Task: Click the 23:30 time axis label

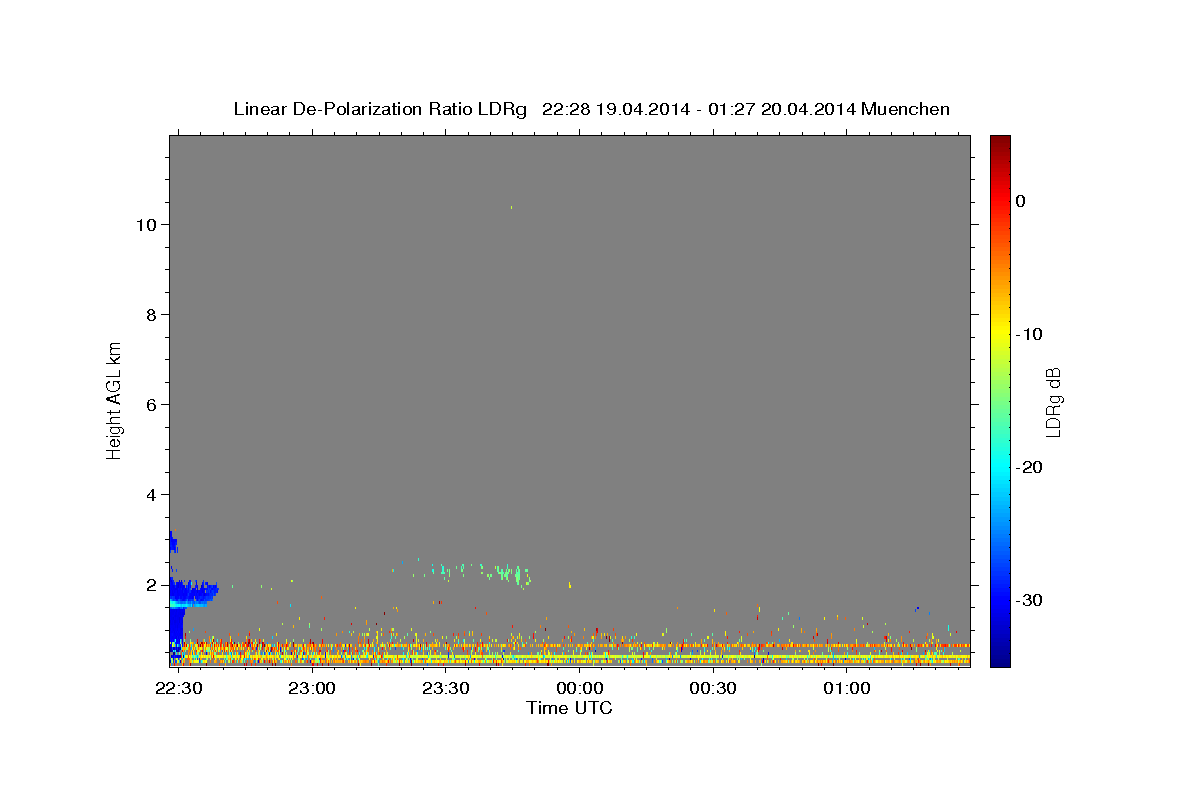Action: pos(446,688)
